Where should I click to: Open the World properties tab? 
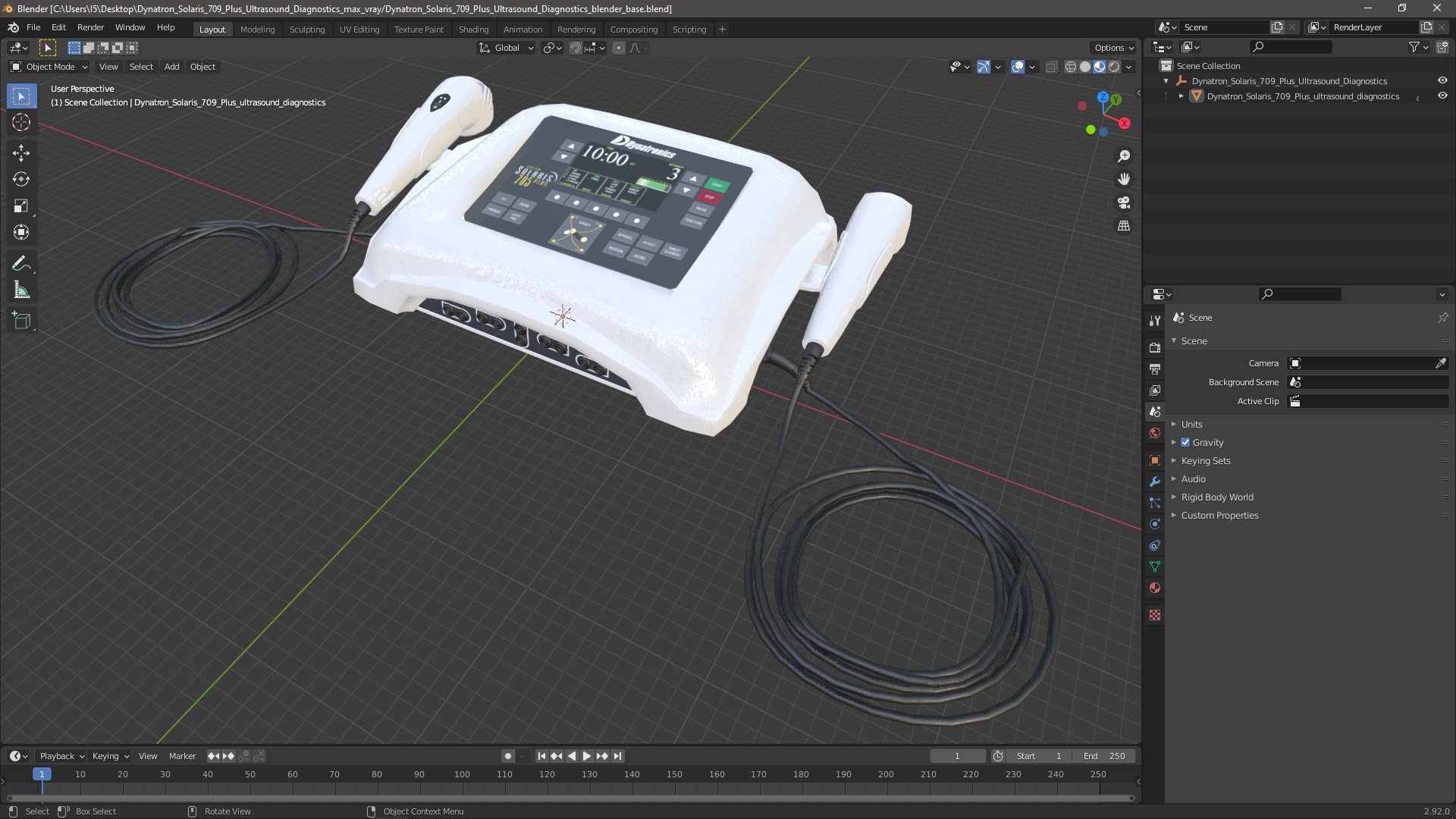[1155, 433]
